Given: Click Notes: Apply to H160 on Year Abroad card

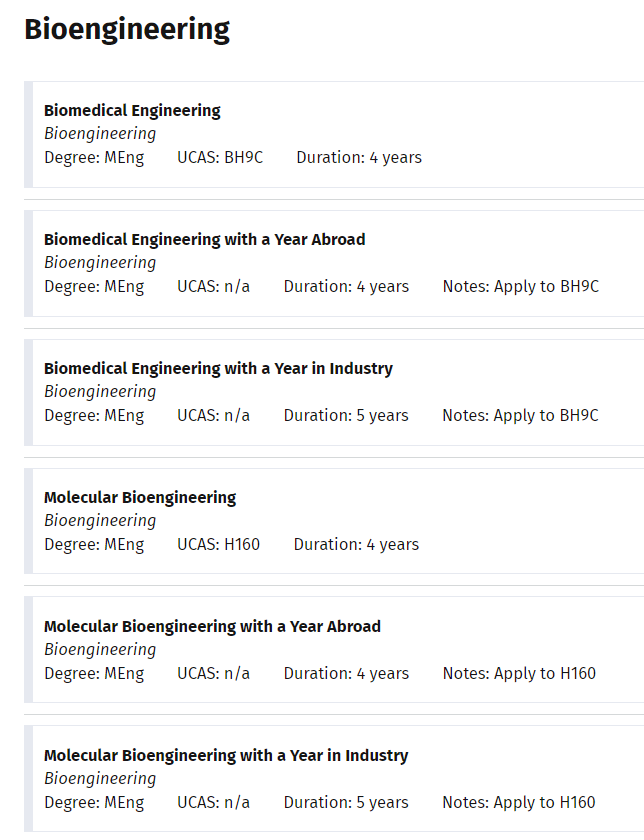Looking at the screenshot, I should pos(519,673).
